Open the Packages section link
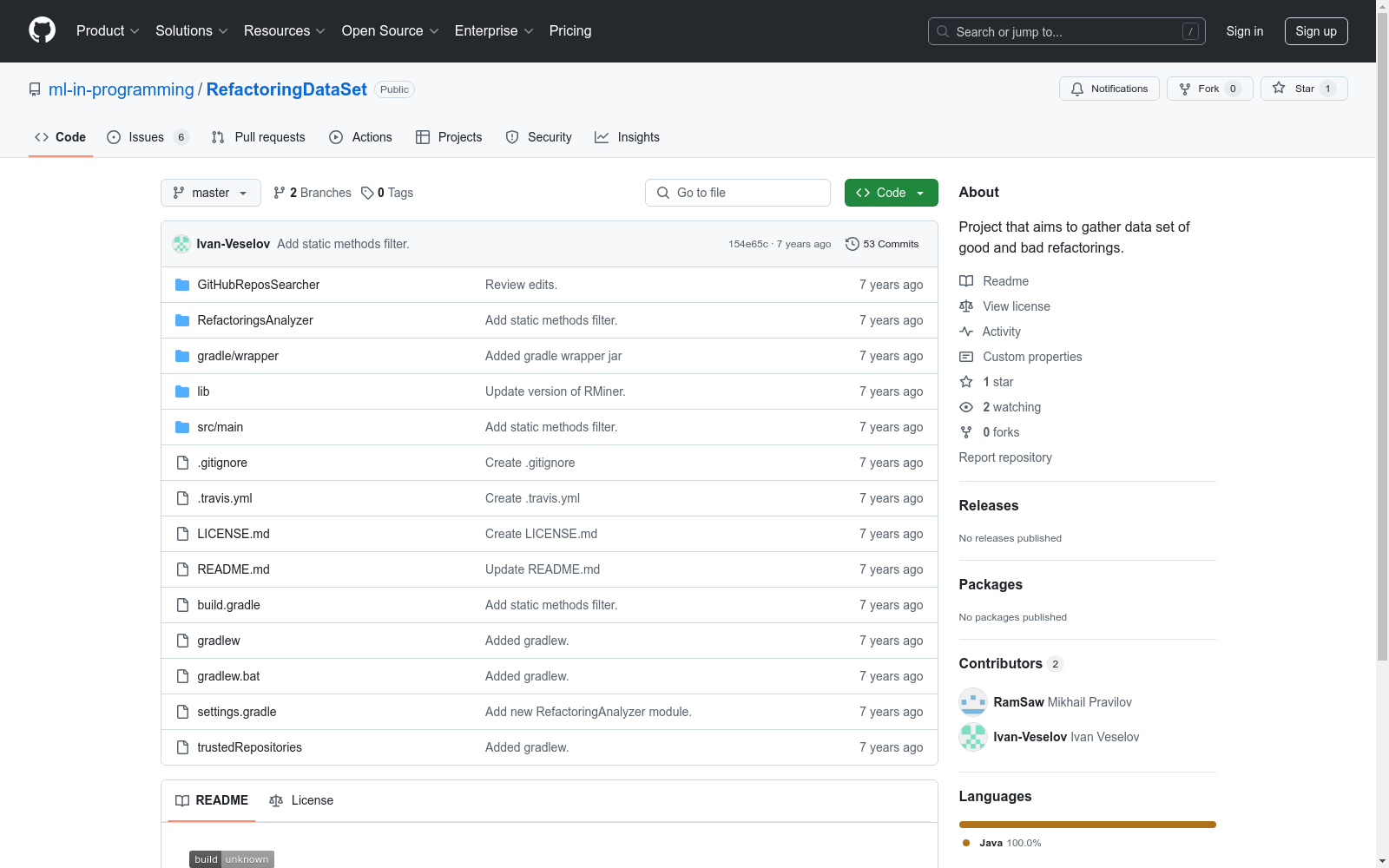This screenshot has width=1389, height=868. coord(991,585)
